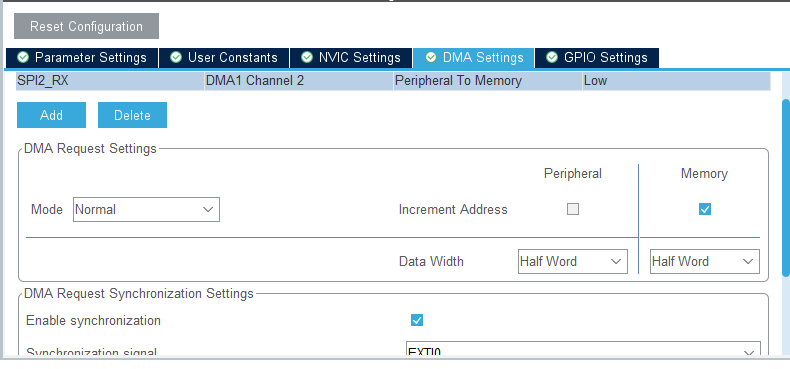Uncheck Memory increment address checkbox

coord(705,209)
